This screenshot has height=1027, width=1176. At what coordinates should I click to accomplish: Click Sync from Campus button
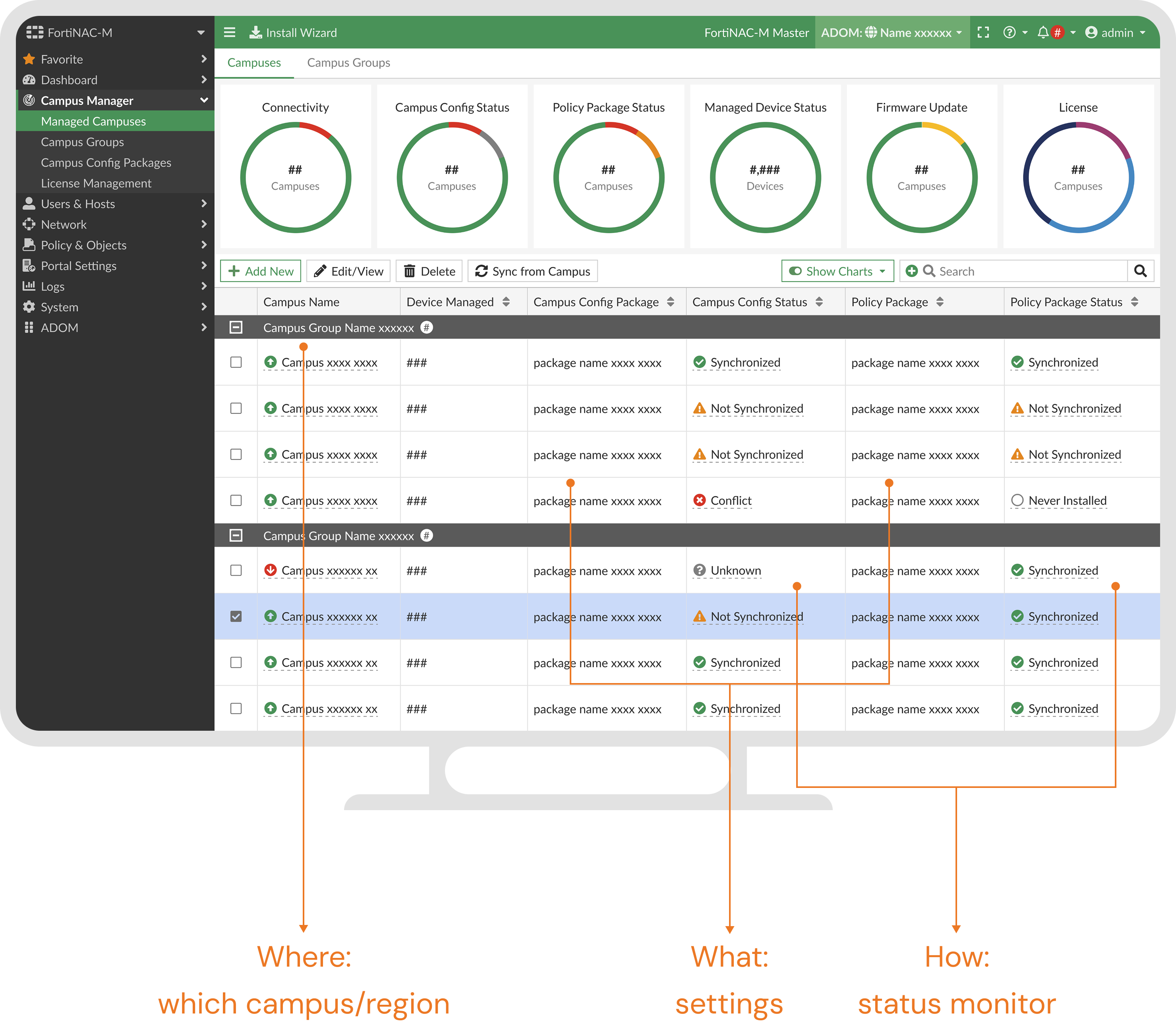(x=533, y=271)
